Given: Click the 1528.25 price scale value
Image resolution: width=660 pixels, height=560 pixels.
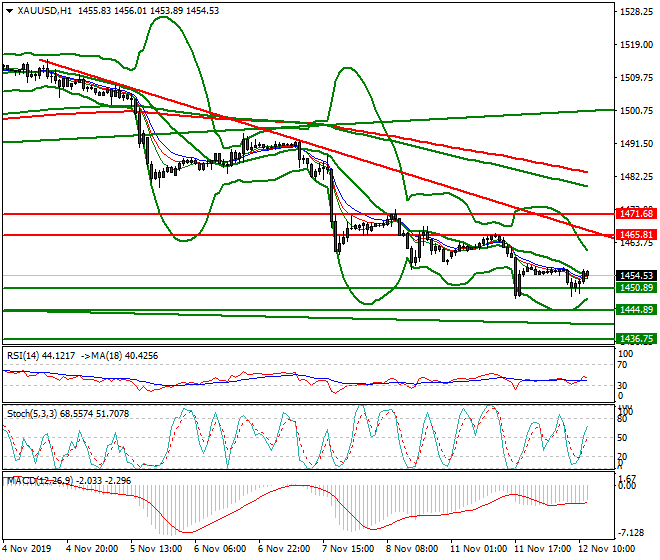Looking at the screenshot, I should (x=636, y=12).
